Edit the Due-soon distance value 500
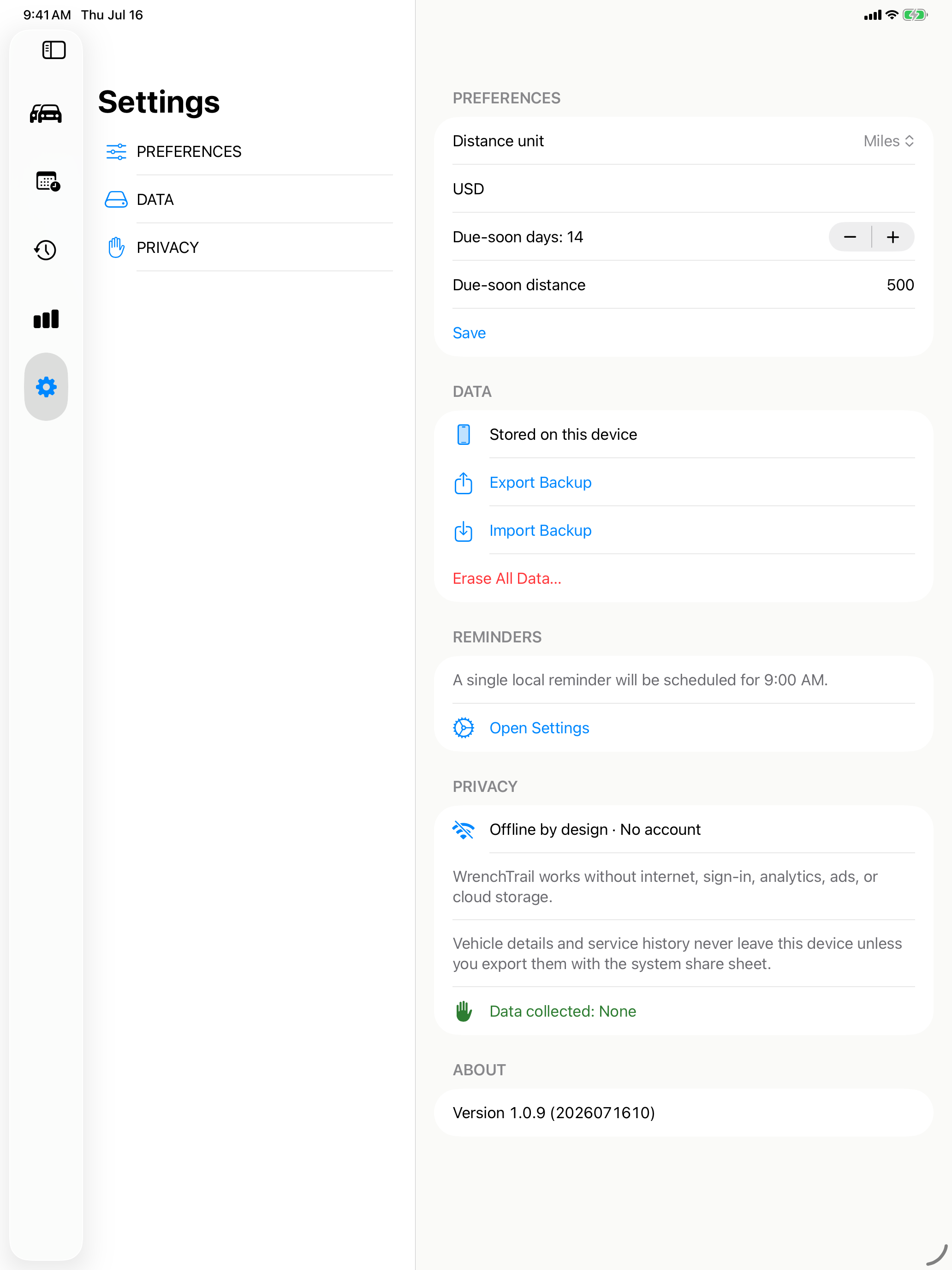This screenshot has height=1270, width=952. (900, 285)
